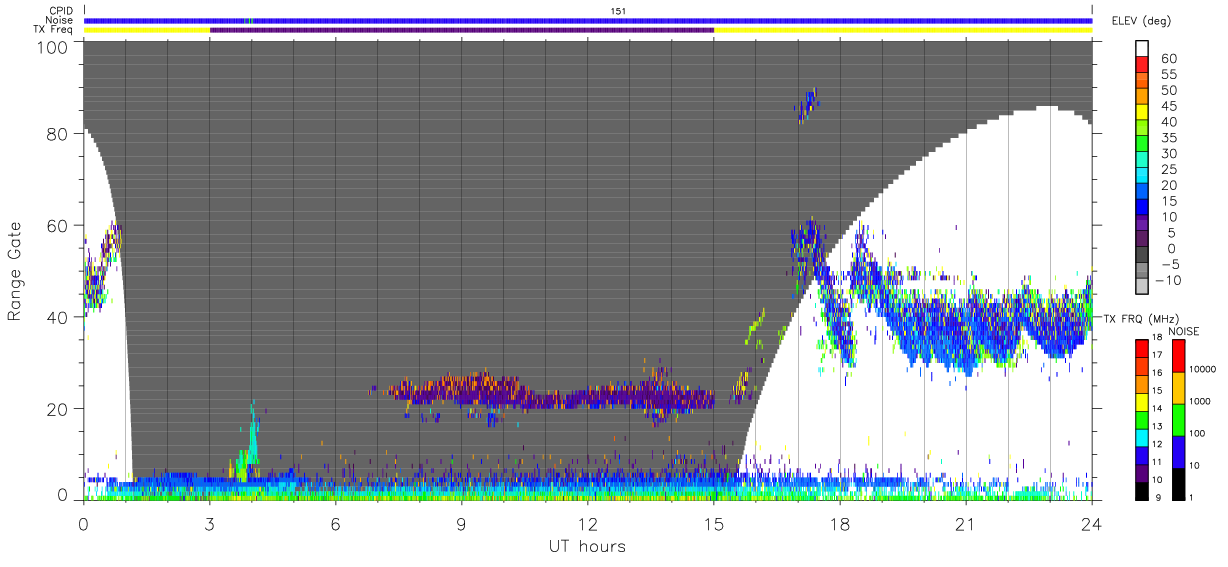Click the 'UT hours' x-axis label

[x=586, y=546]
